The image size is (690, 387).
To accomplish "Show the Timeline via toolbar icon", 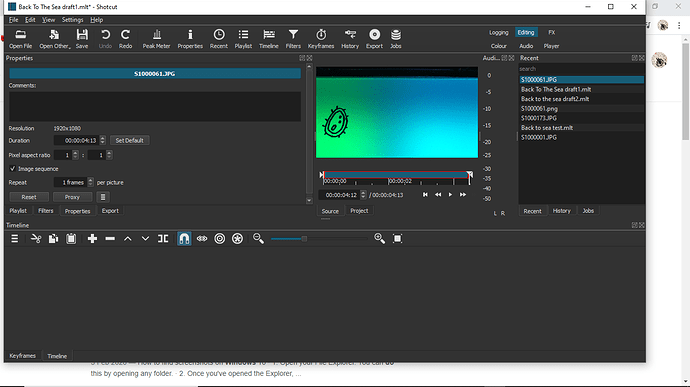I will 268,38.
